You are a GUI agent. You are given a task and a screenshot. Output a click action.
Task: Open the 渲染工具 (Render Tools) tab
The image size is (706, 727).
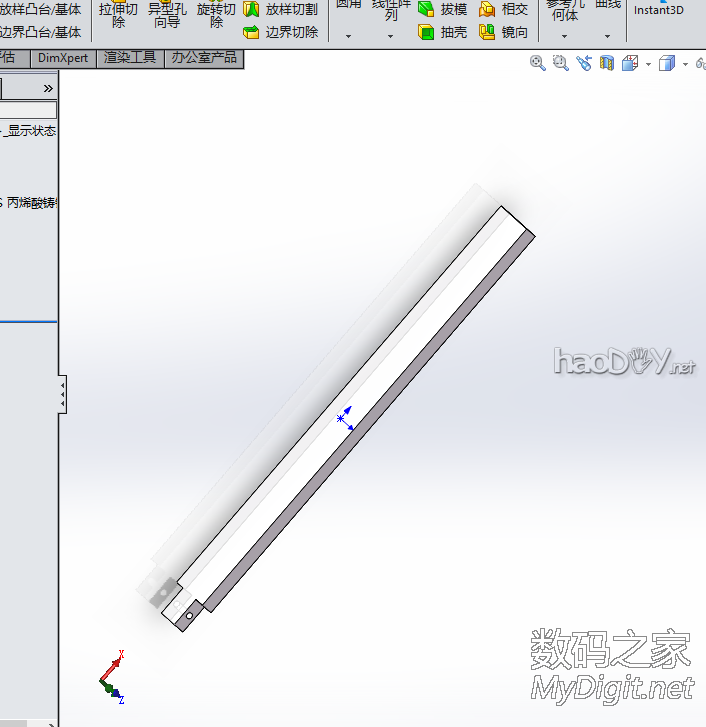(x=131, y=58)
